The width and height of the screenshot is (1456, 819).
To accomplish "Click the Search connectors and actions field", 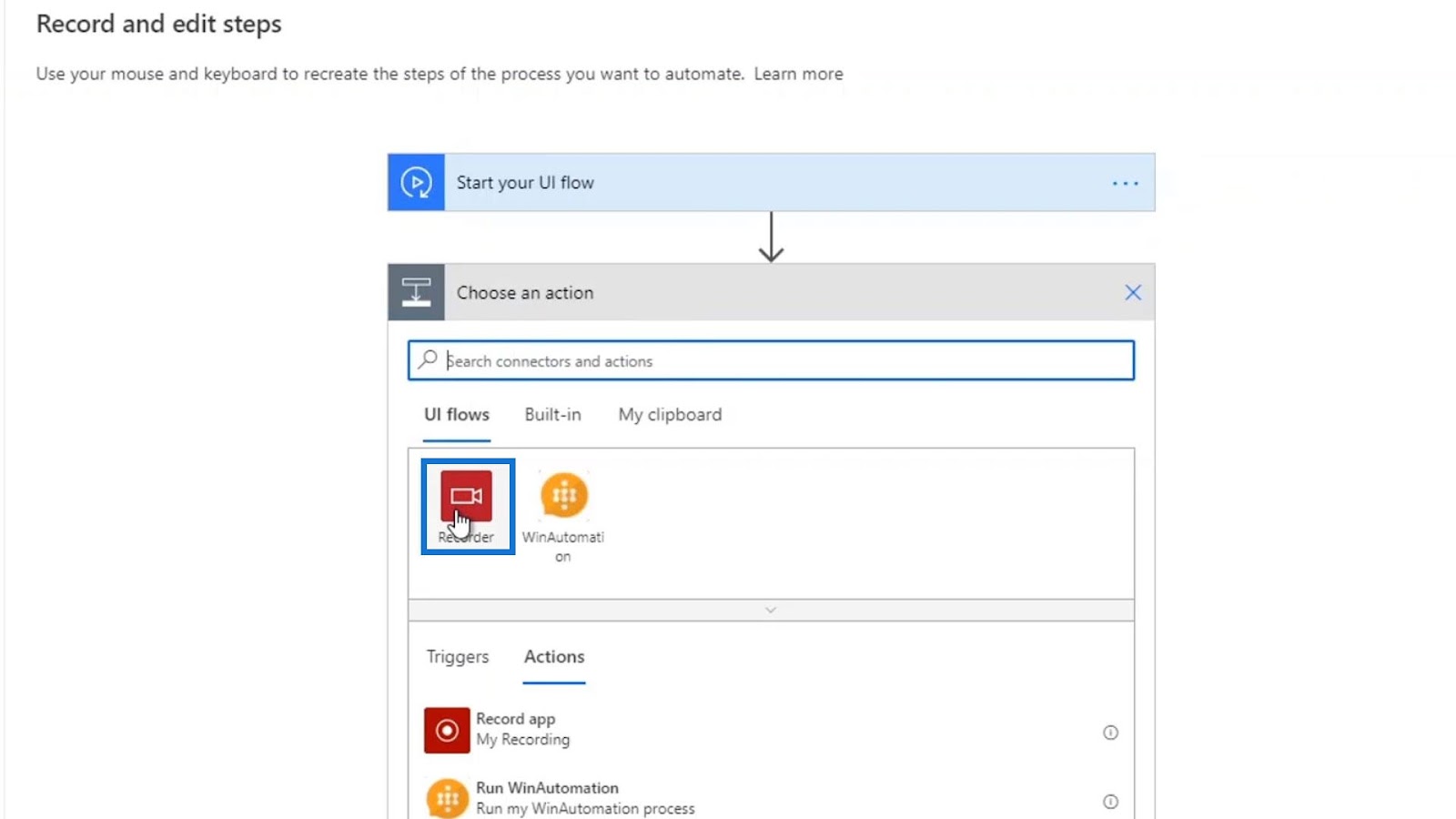I will (771, 360).
